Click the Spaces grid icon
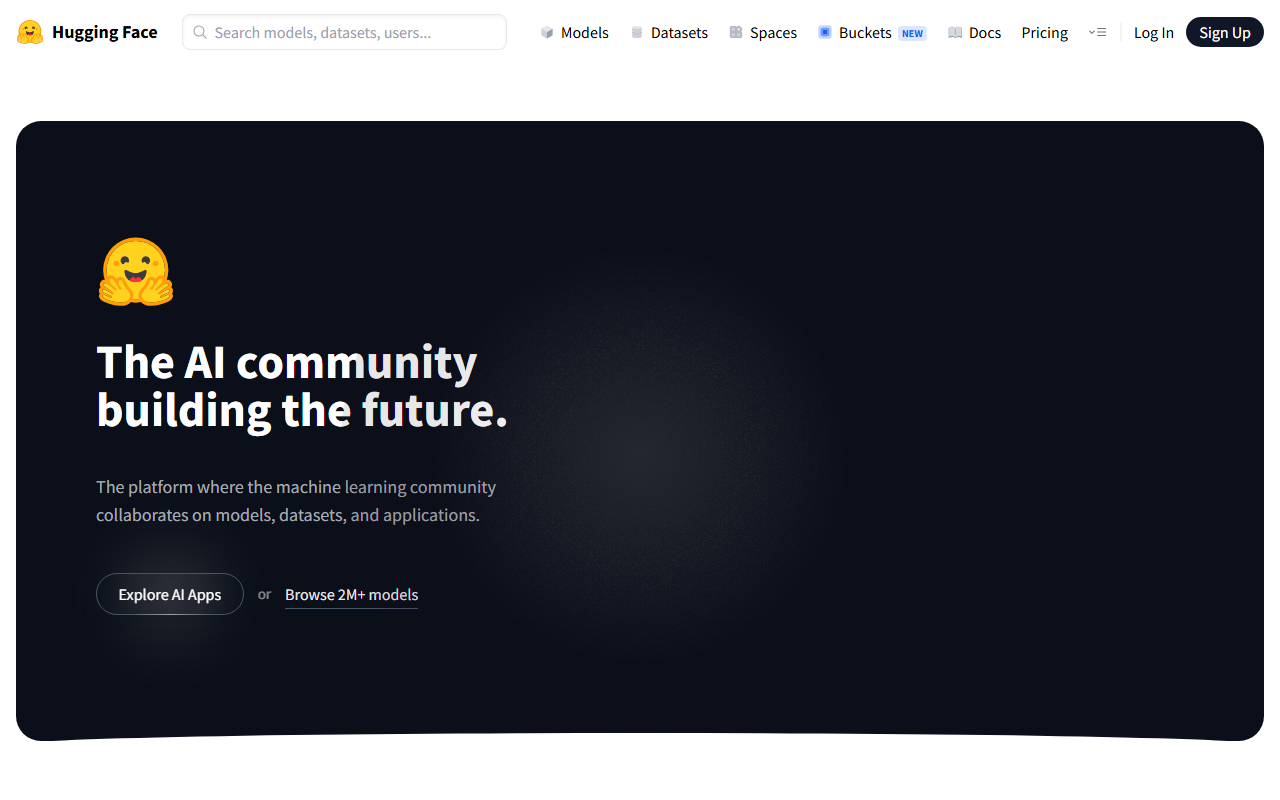The width and height of the screenshot is (1280, 800). [736, 32]
